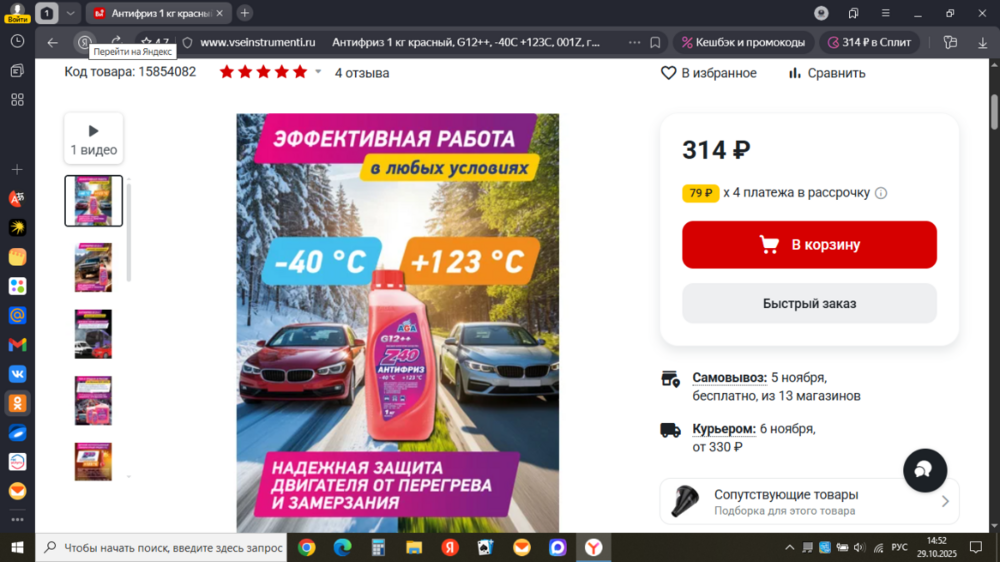Select the Антифриз 1 кг красный tab
This screenshot has height=562, width=1000.
point(158,13)
